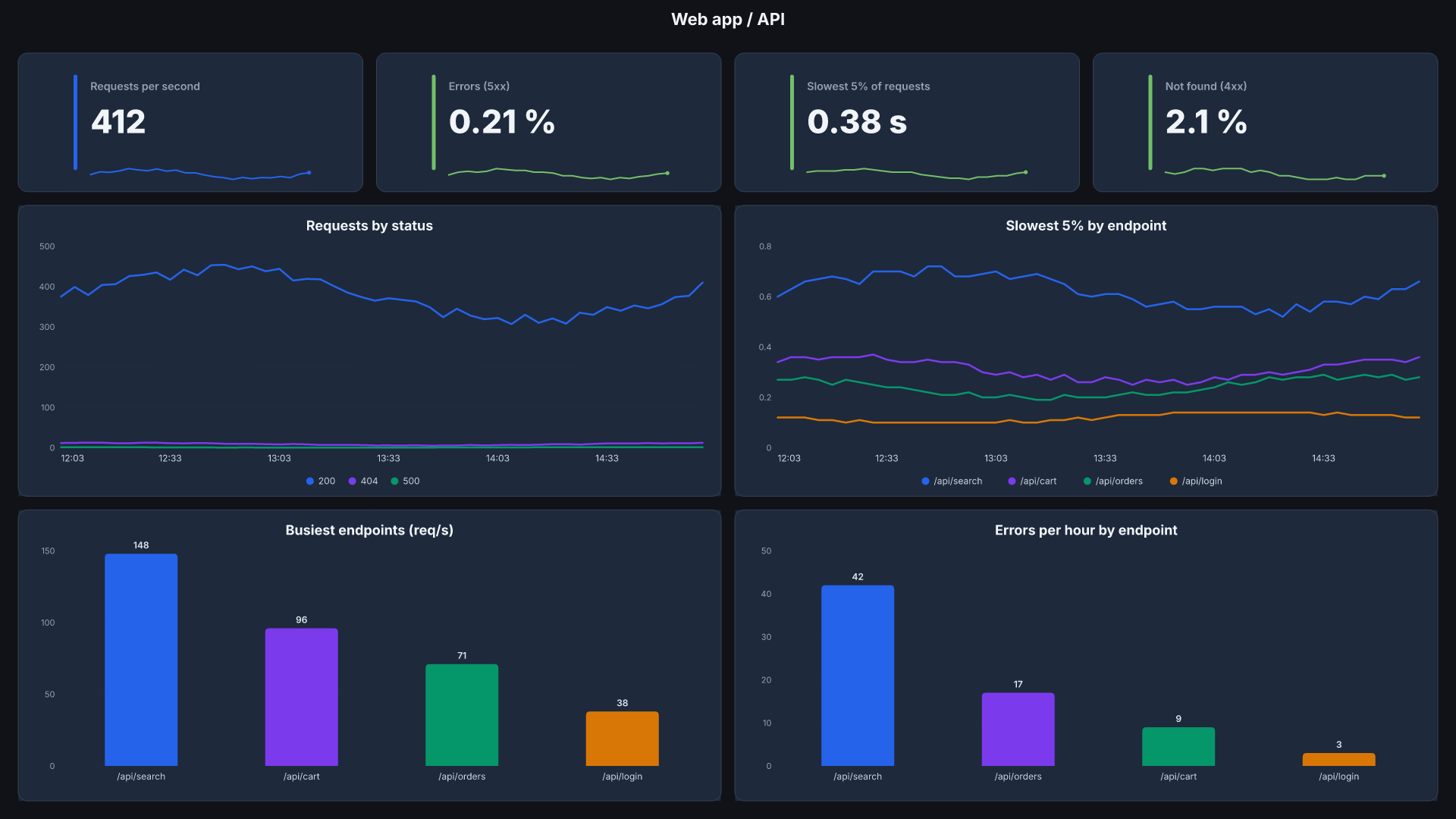Toggle the 404 status legend item
The image size is (1456, 819).
coord(363,481)
